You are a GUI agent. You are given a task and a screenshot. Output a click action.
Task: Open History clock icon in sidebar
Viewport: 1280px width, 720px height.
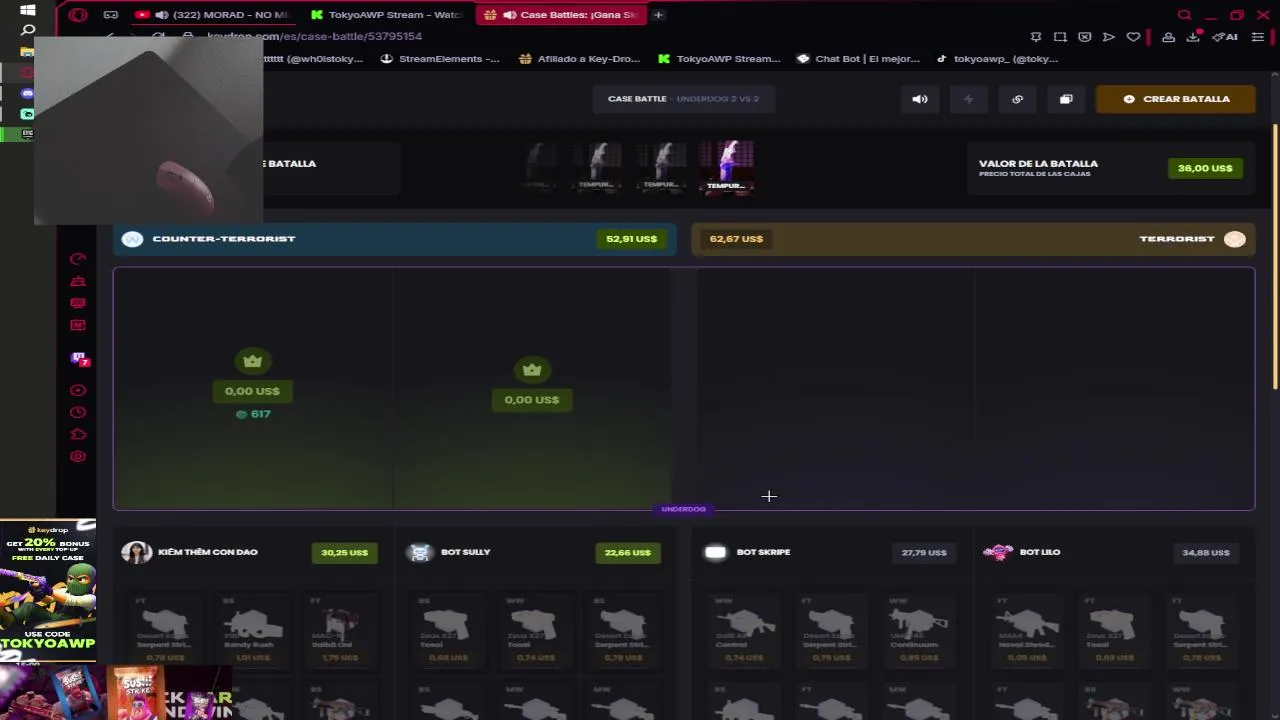click(78, 413)
